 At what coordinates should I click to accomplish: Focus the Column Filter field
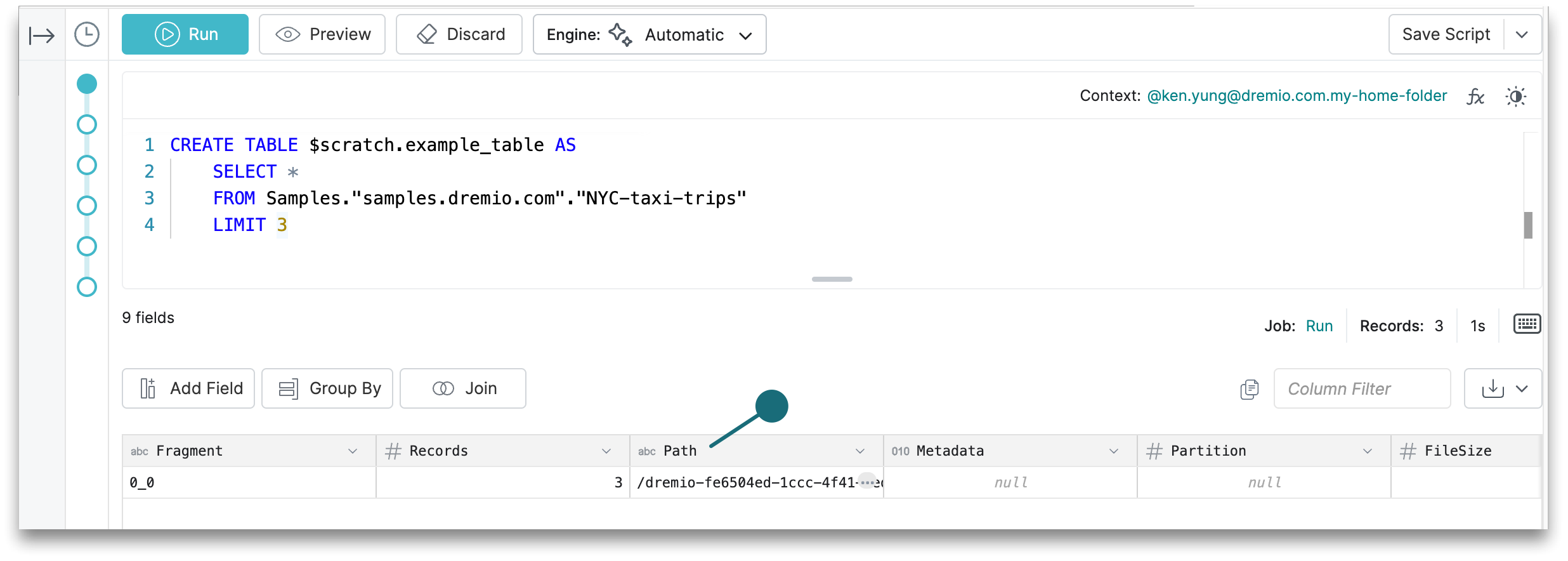(1362, 388)
